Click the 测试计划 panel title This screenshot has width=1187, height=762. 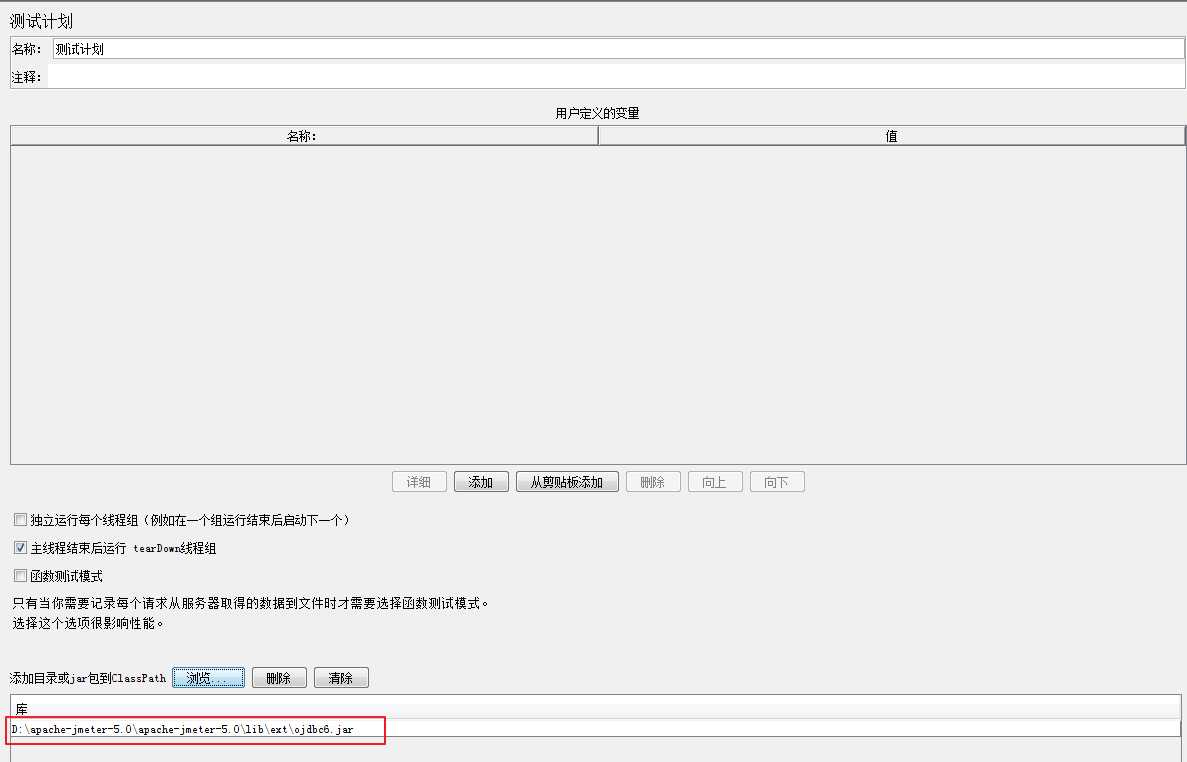point(41,21)
